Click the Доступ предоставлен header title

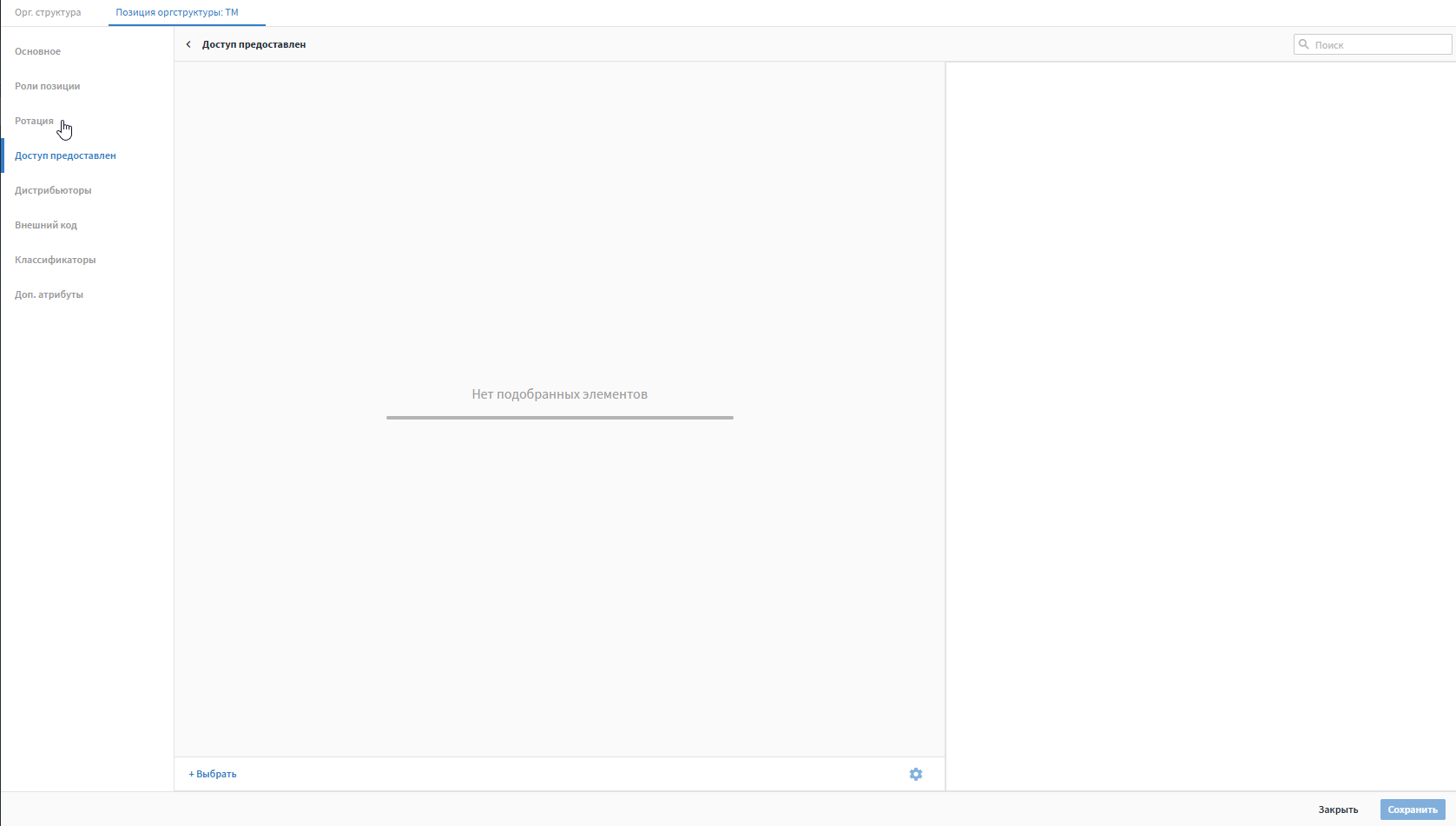tap(254, 44)
